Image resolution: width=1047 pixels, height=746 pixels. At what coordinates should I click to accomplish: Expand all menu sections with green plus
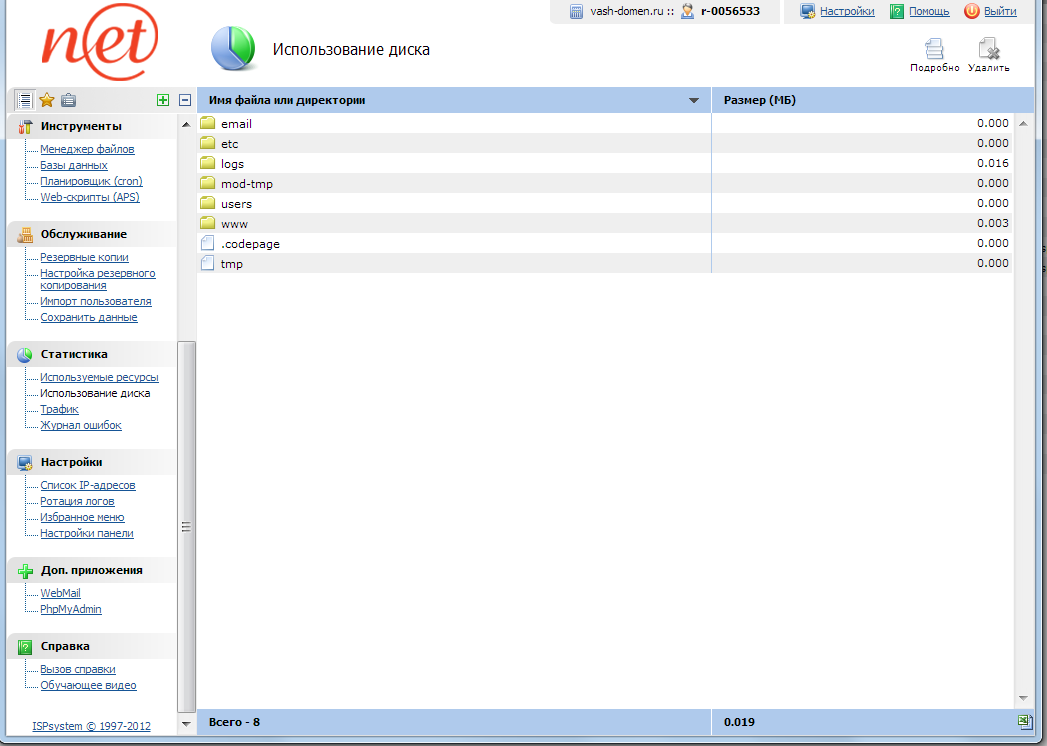163,99
